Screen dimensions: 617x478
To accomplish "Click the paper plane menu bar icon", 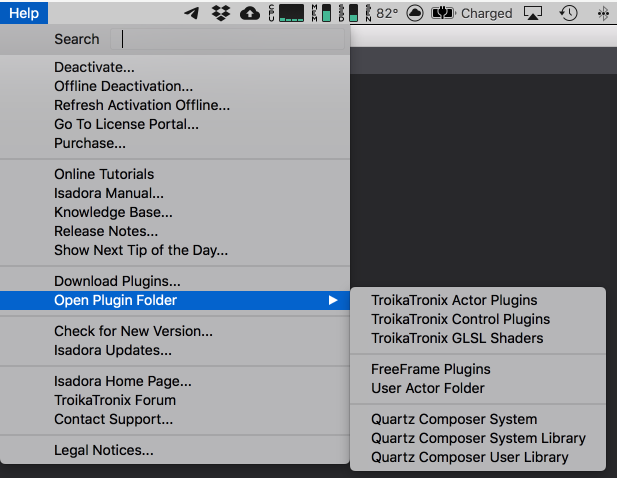I will pos(192,13).
